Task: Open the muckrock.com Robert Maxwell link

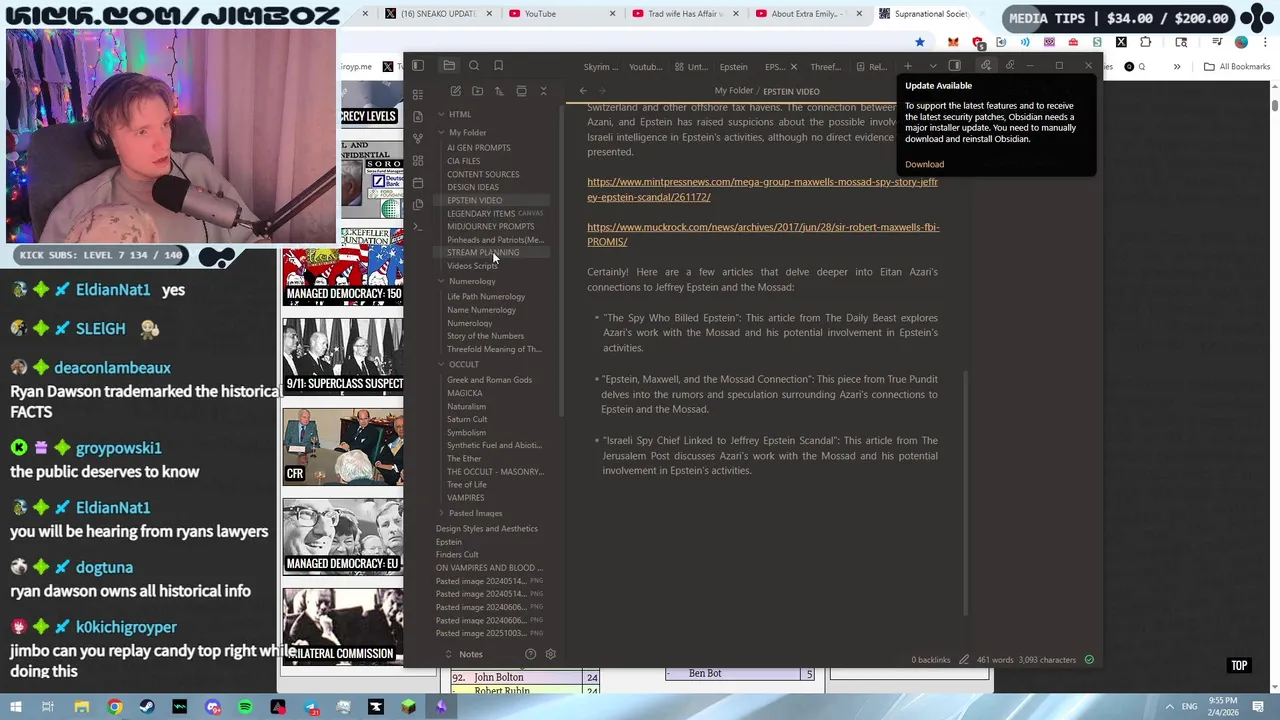Action: [763, 234]
